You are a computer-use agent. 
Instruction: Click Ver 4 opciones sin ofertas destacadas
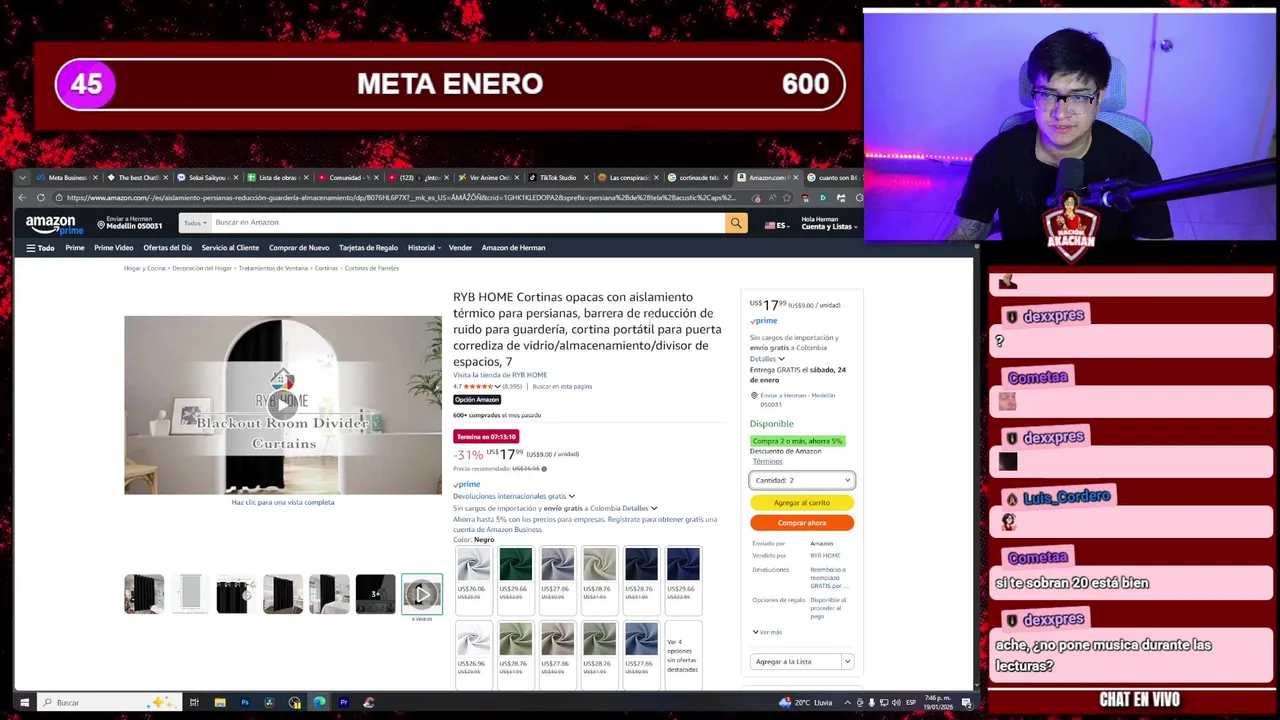click(x=682, y=655)
